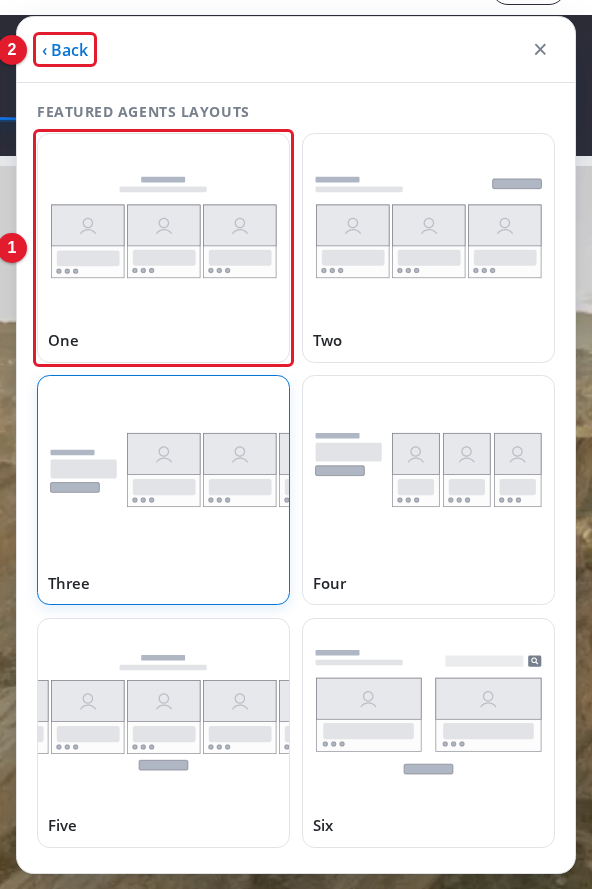Close the Featured Agents Layouts dialog
This screenshot has height=889, width=592.
point(540,49)
